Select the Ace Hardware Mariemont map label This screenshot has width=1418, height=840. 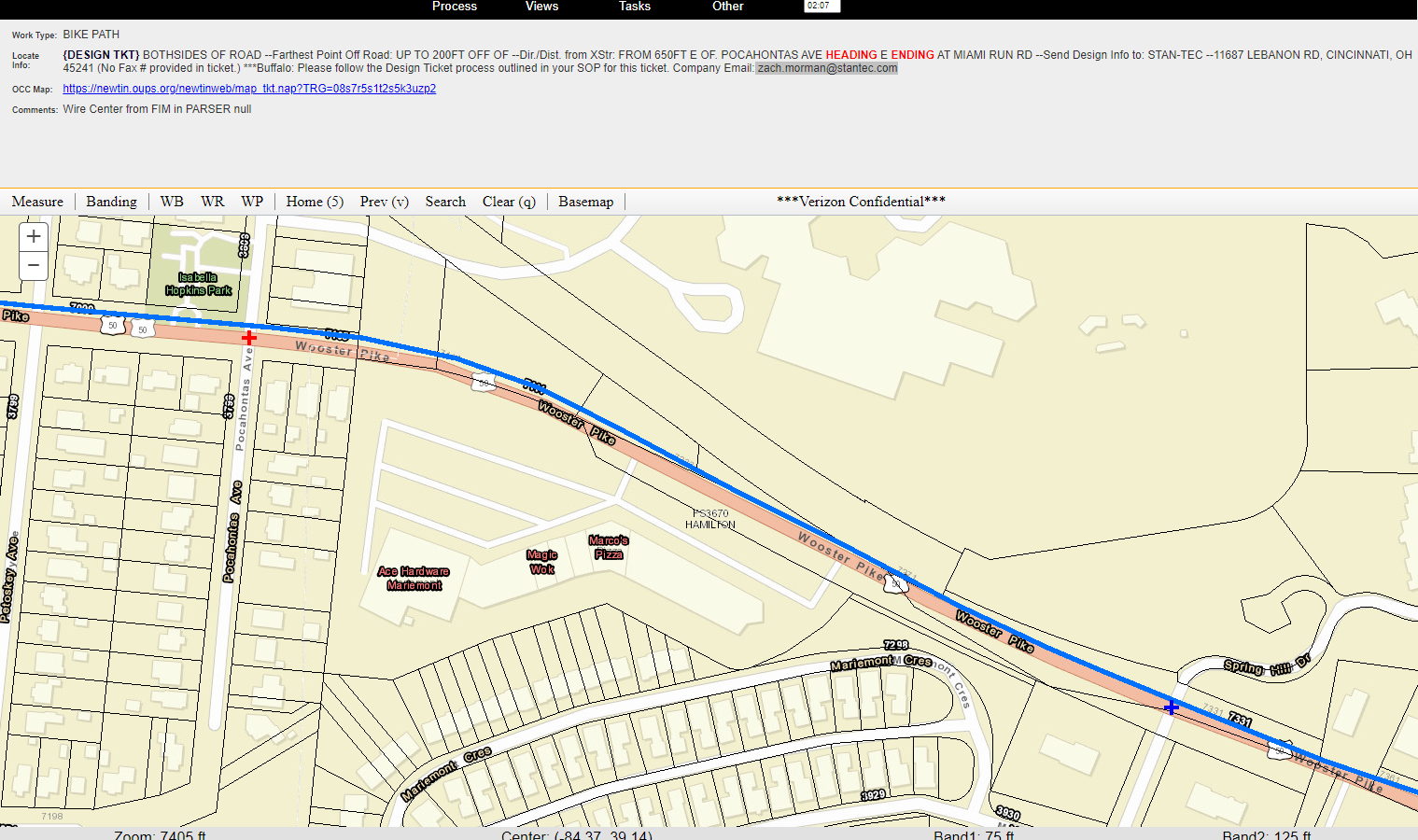(x=414, y=579)
